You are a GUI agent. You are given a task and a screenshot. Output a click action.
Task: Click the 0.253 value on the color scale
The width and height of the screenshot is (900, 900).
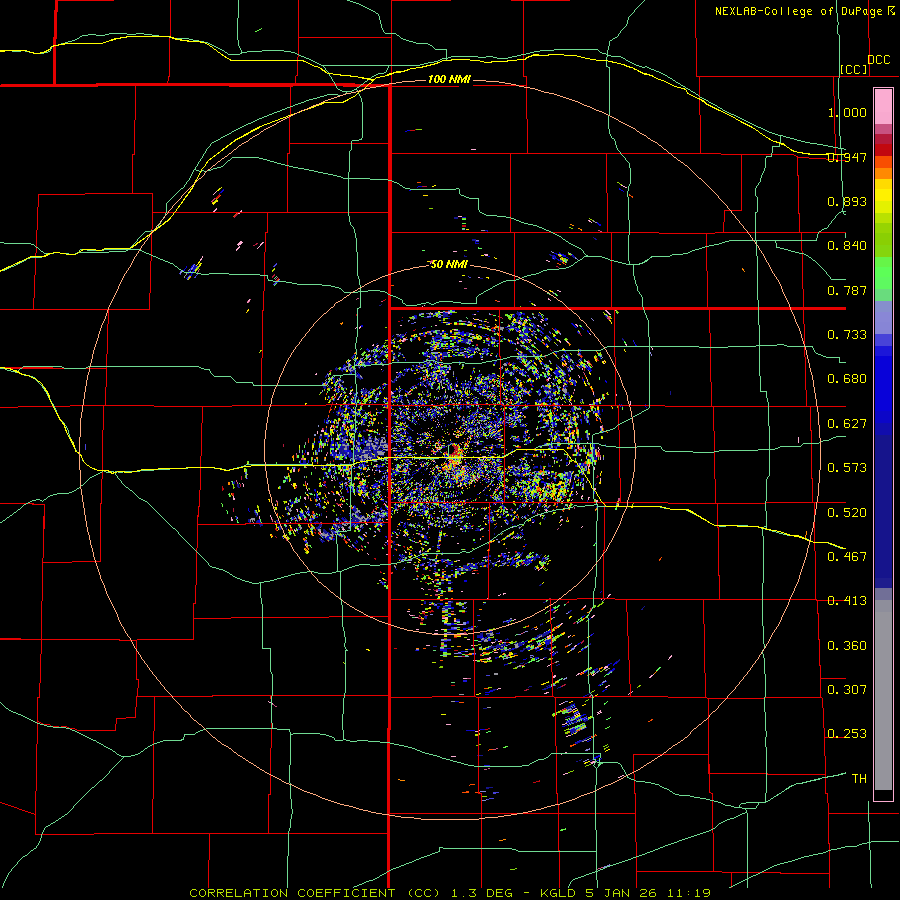click(847, 734)
